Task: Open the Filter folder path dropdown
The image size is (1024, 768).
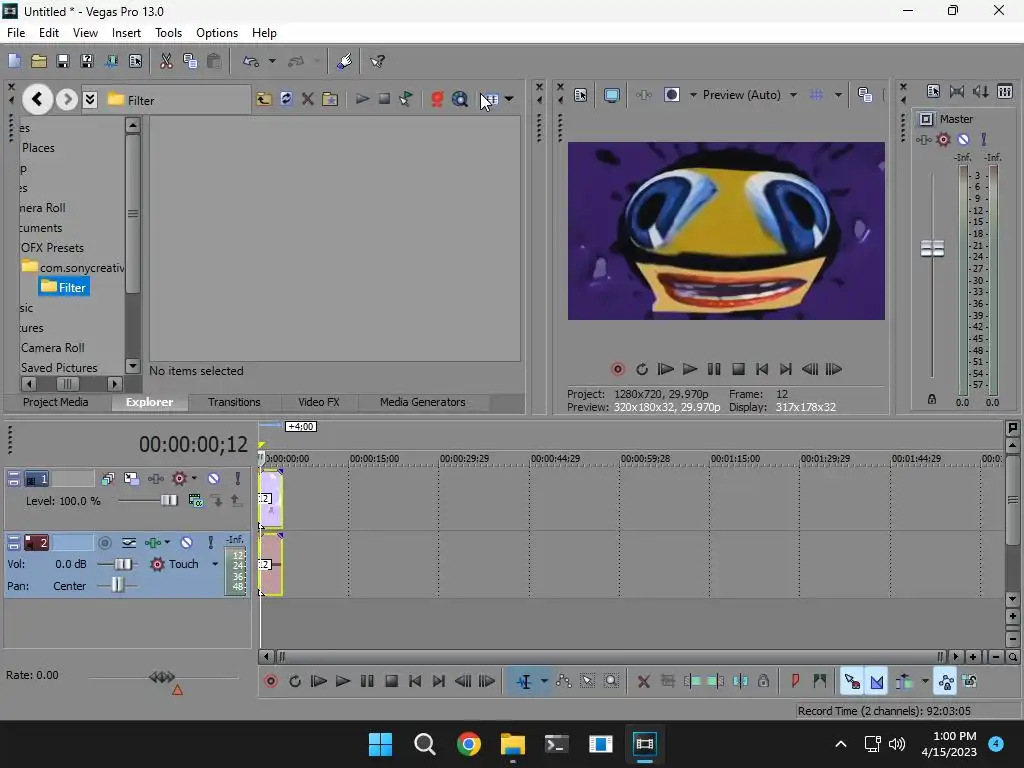Action: pyautogui.click(x=90, y=99)
